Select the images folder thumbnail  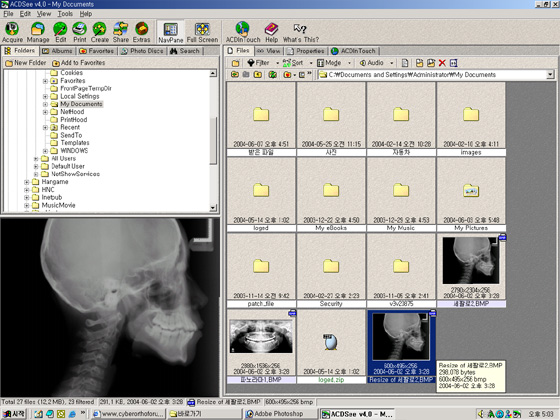tap(471, 119)
